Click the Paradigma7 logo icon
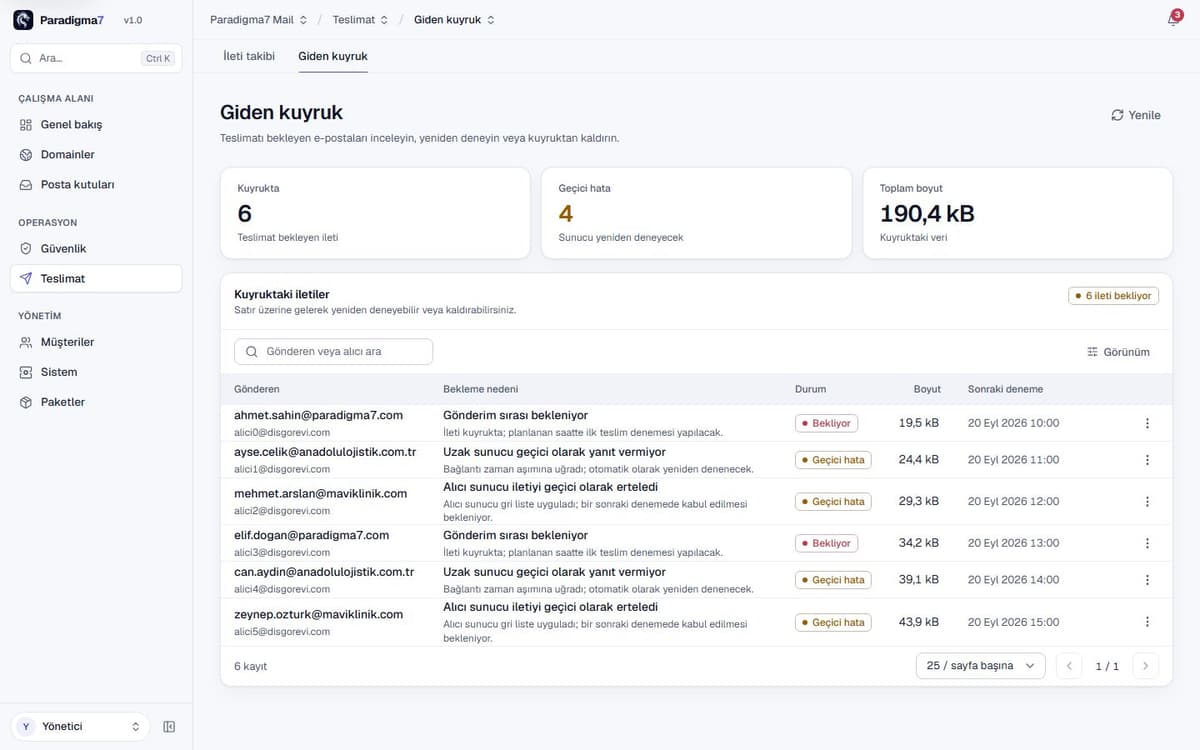The image size is (1200, 750). tap(23, 20)
